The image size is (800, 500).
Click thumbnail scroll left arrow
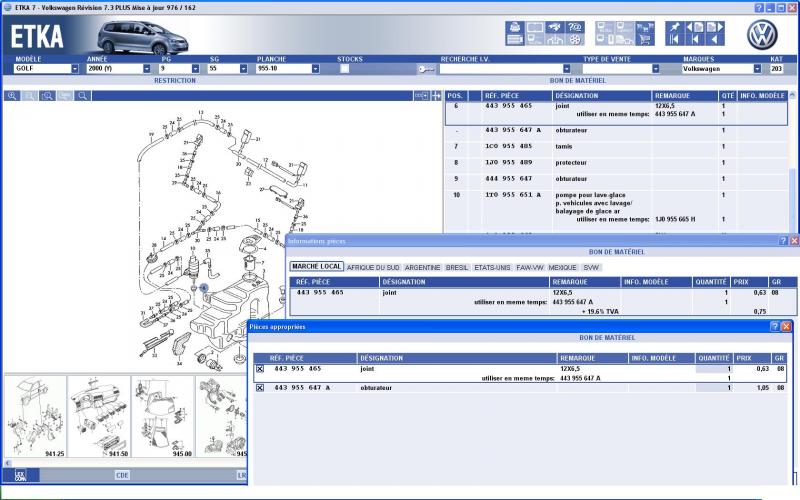tap(8, 463)
